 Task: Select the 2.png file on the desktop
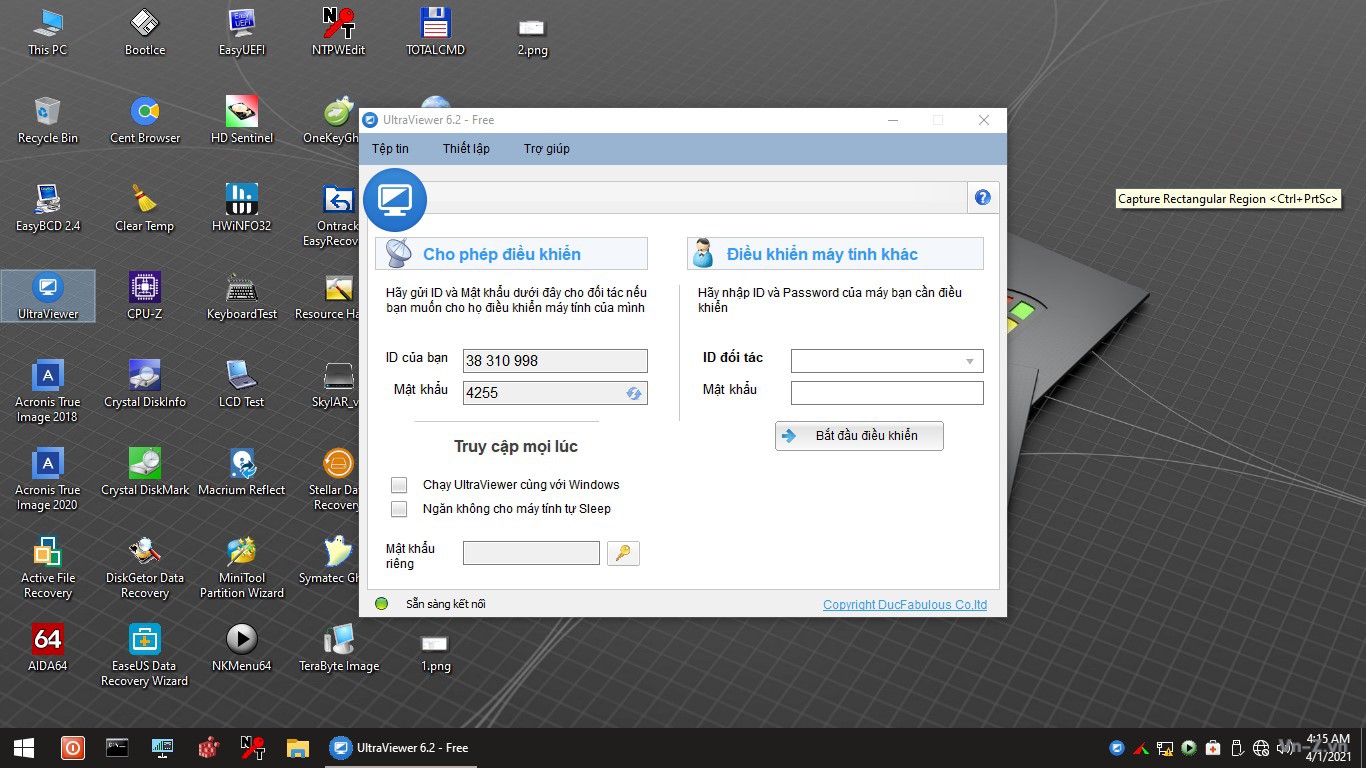click(532, 38)
